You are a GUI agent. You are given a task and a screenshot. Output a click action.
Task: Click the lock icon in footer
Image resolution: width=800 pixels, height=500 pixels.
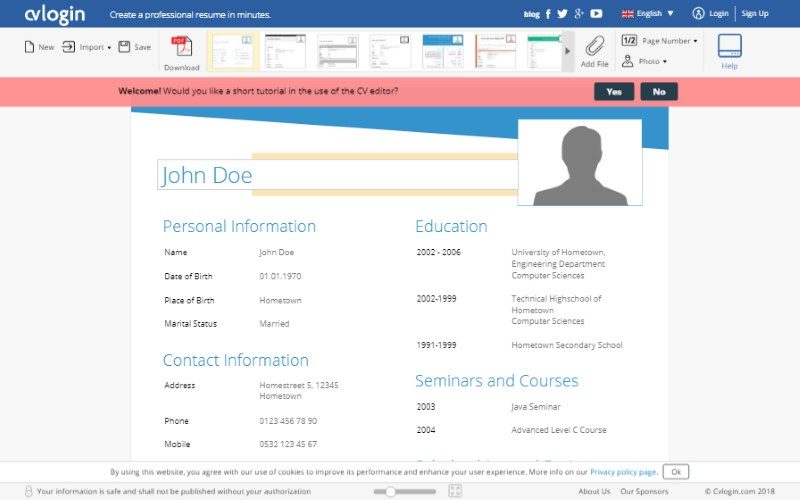tap(29, 491)
